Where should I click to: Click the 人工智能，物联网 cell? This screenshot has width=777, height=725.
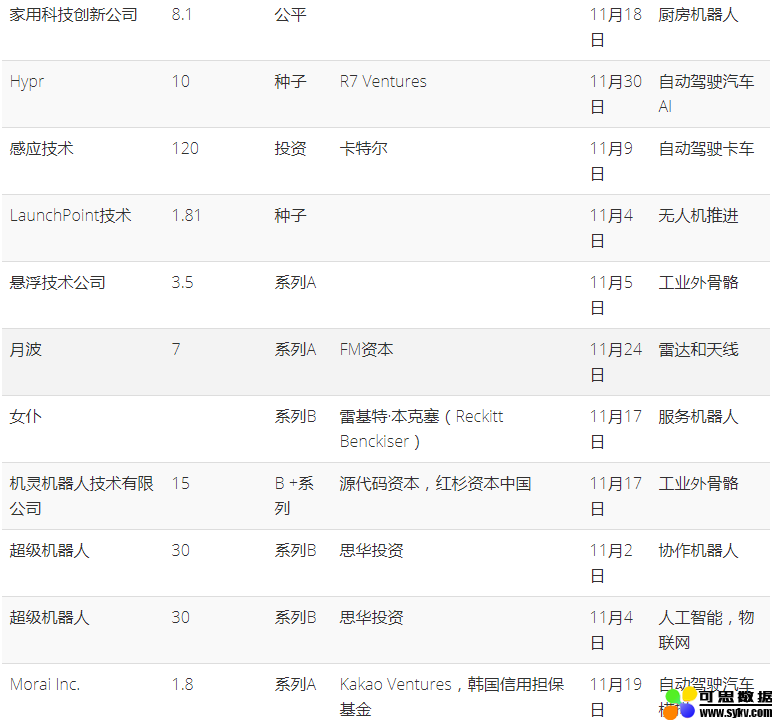click(706, 630)
